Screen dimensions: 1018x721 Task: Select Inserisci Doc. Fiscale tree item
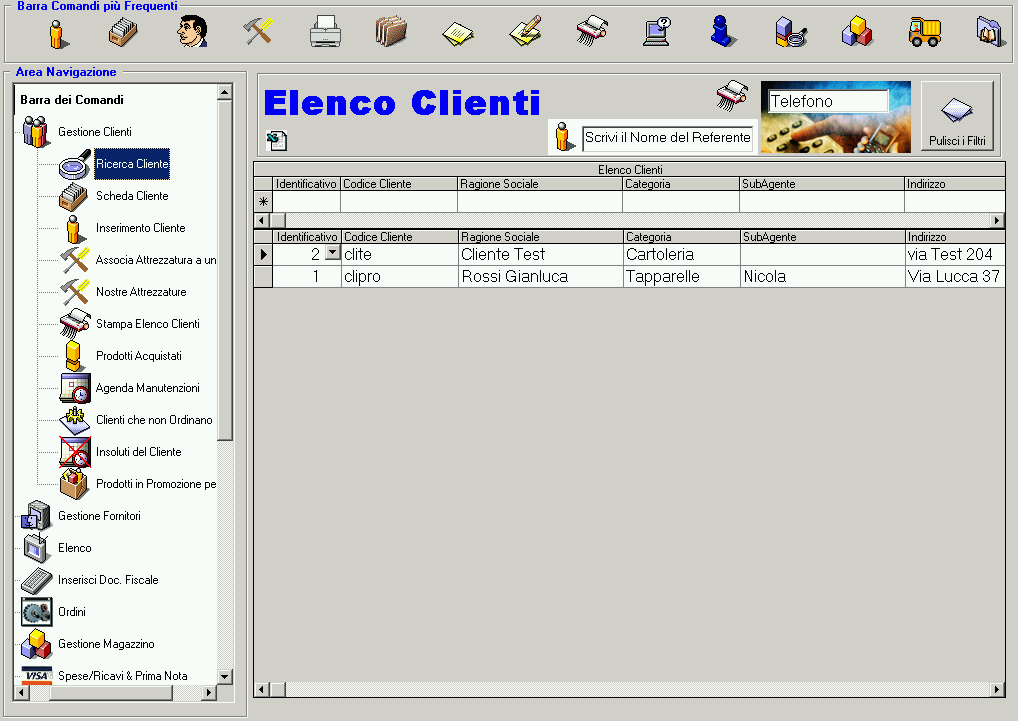pos(108,580)
